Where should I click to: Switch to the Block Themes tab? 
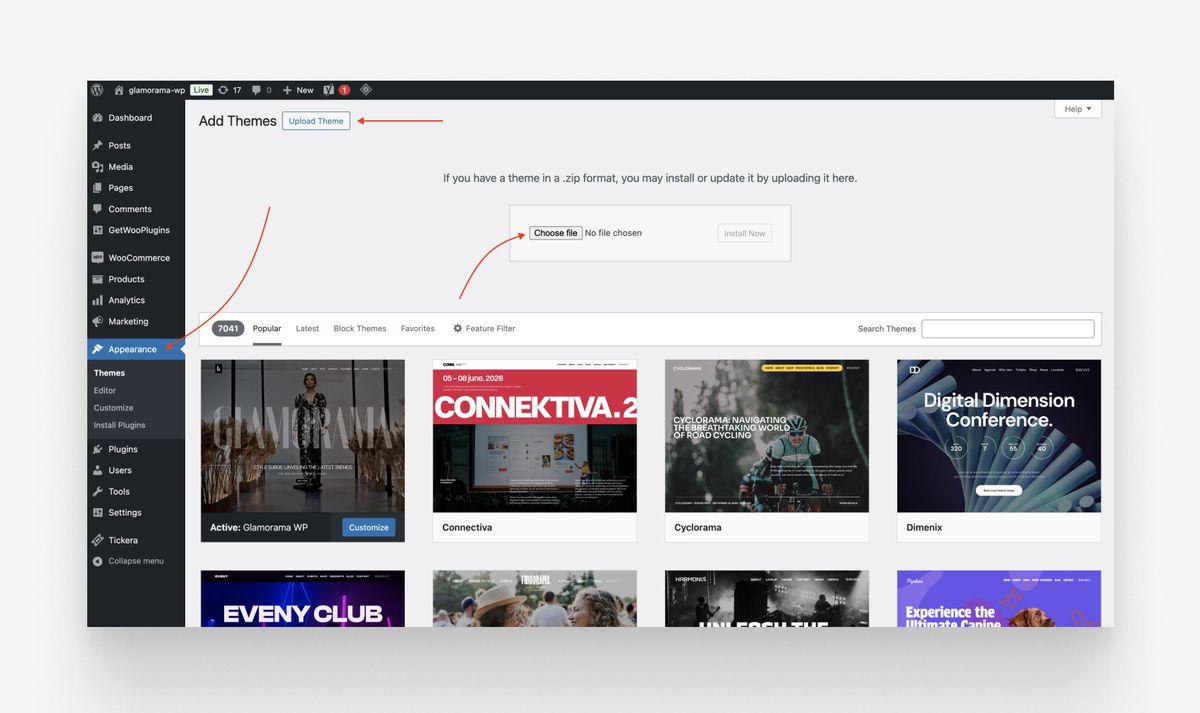(360, 328)
